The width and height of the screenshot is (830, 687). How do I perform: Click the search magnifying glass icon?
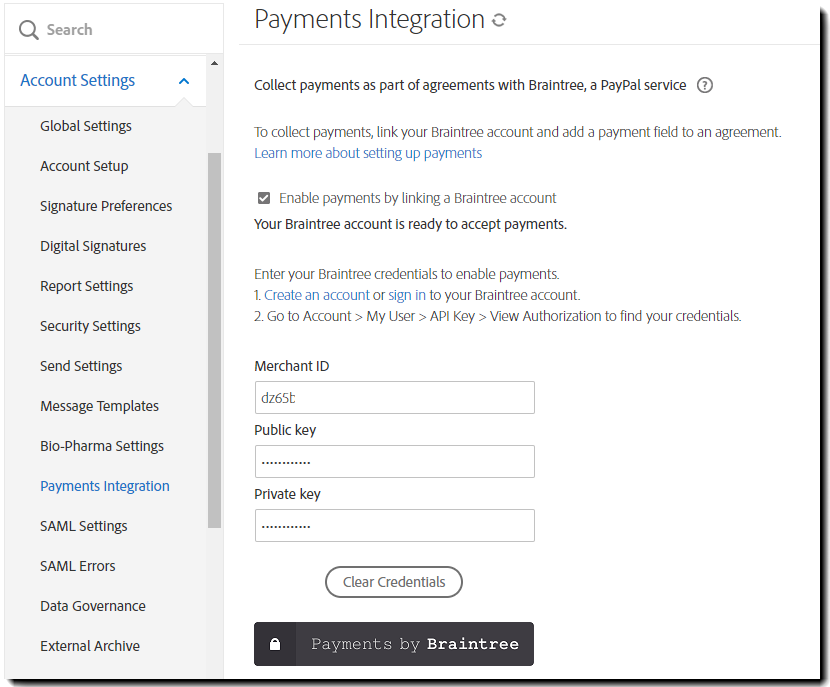click(x=28, y=29)
